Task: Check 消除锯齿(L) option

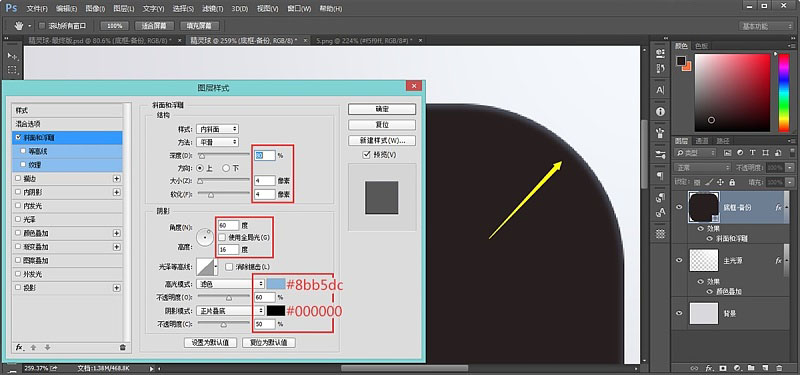Action: click(x=229, y=266)
